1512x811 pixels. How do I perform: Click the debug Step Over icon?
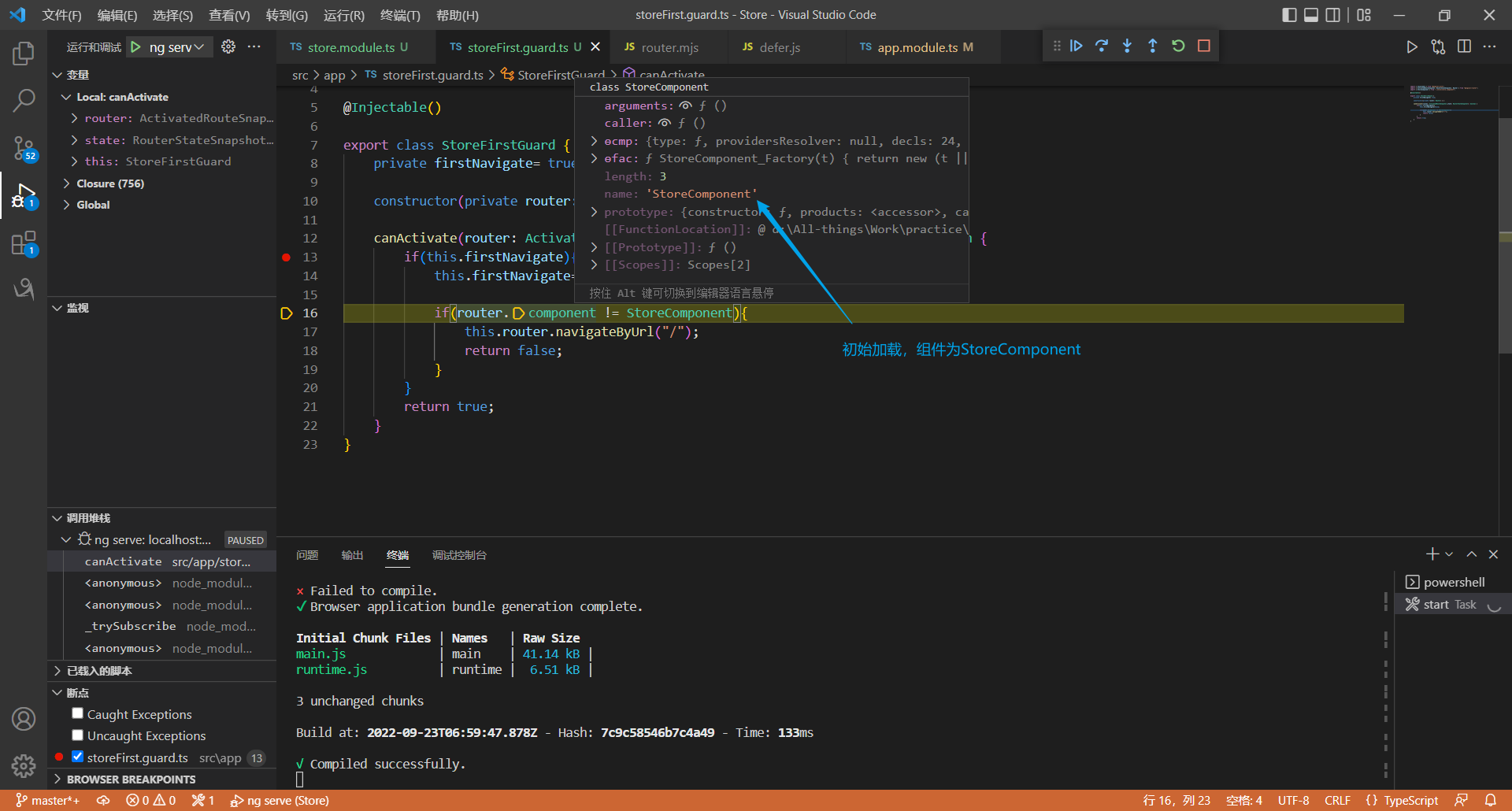(x=1102, y=46)
